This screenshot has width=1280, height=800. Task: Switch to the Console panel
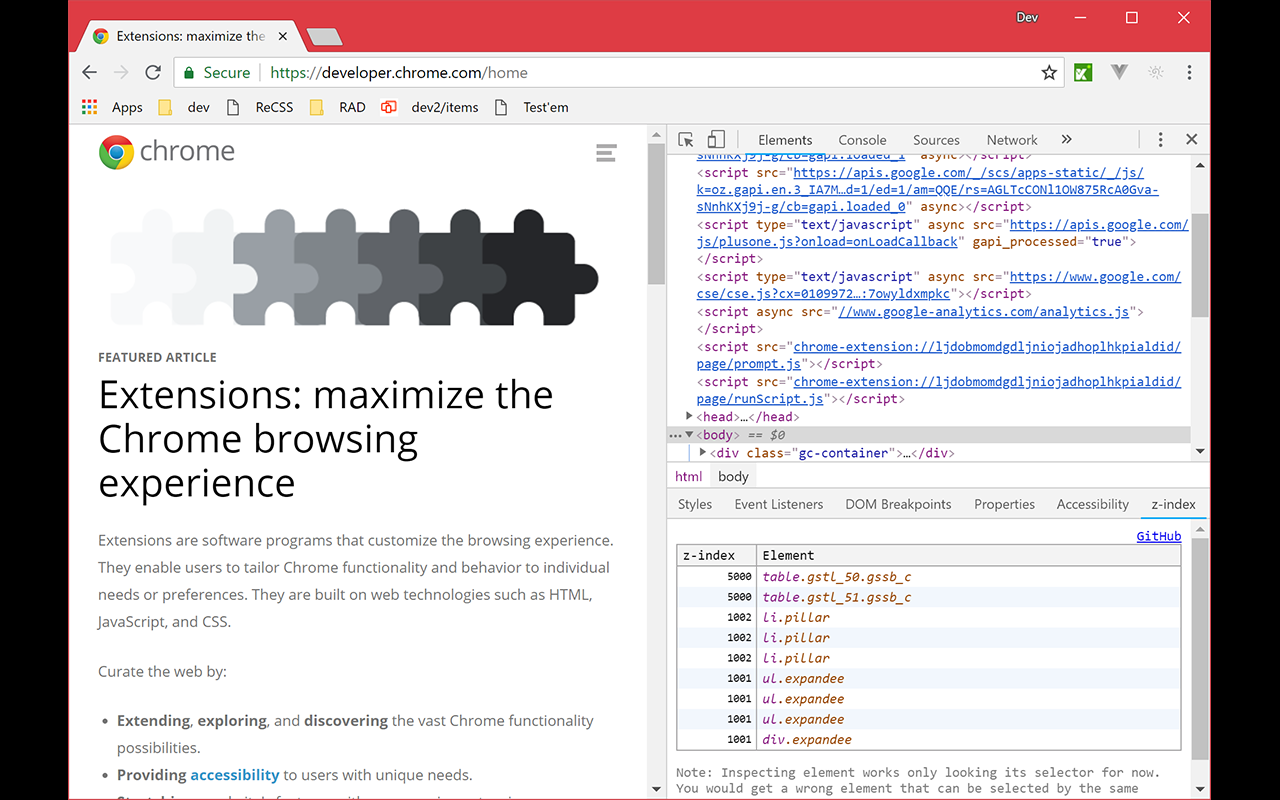click(x=862, y=140)
